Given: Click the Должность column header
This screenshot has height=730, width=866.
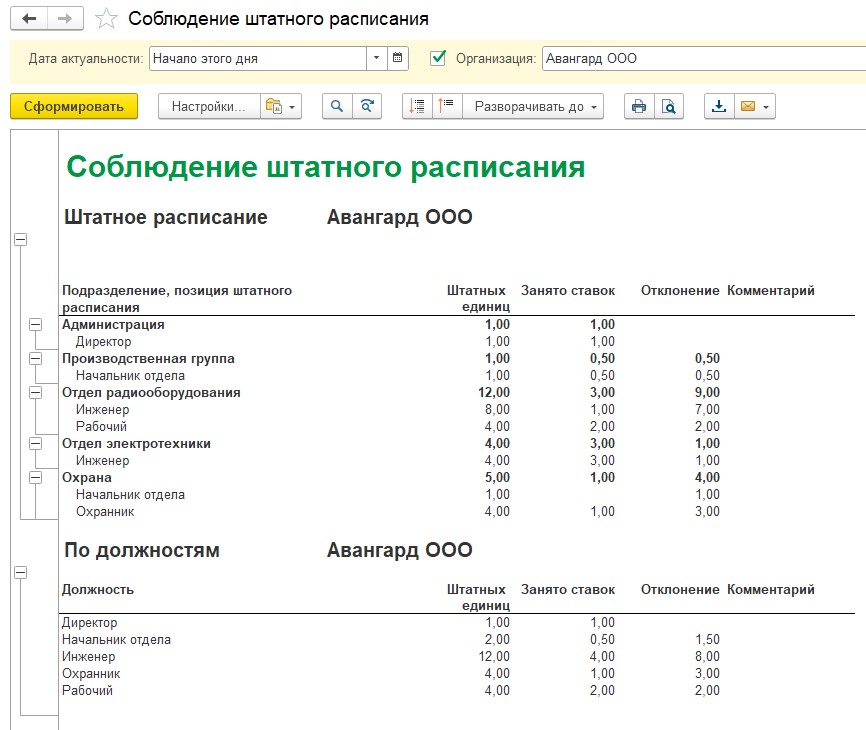Looking at the screenshot, I should pos(98,589).
